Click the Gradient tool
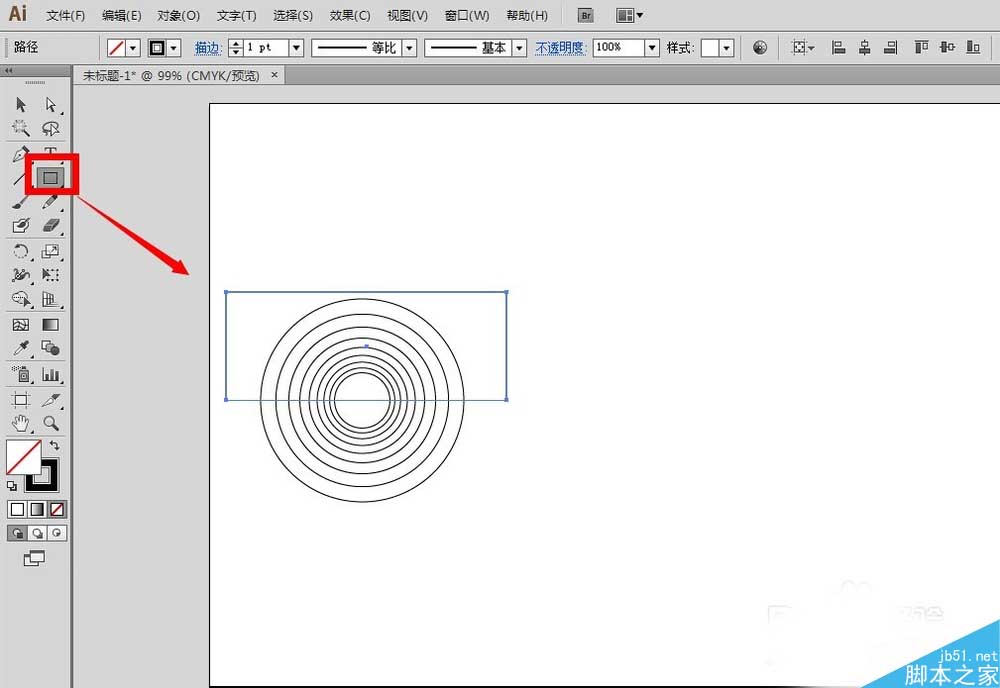Screen dimensions: 1000x688 click(x=50, y=325)
